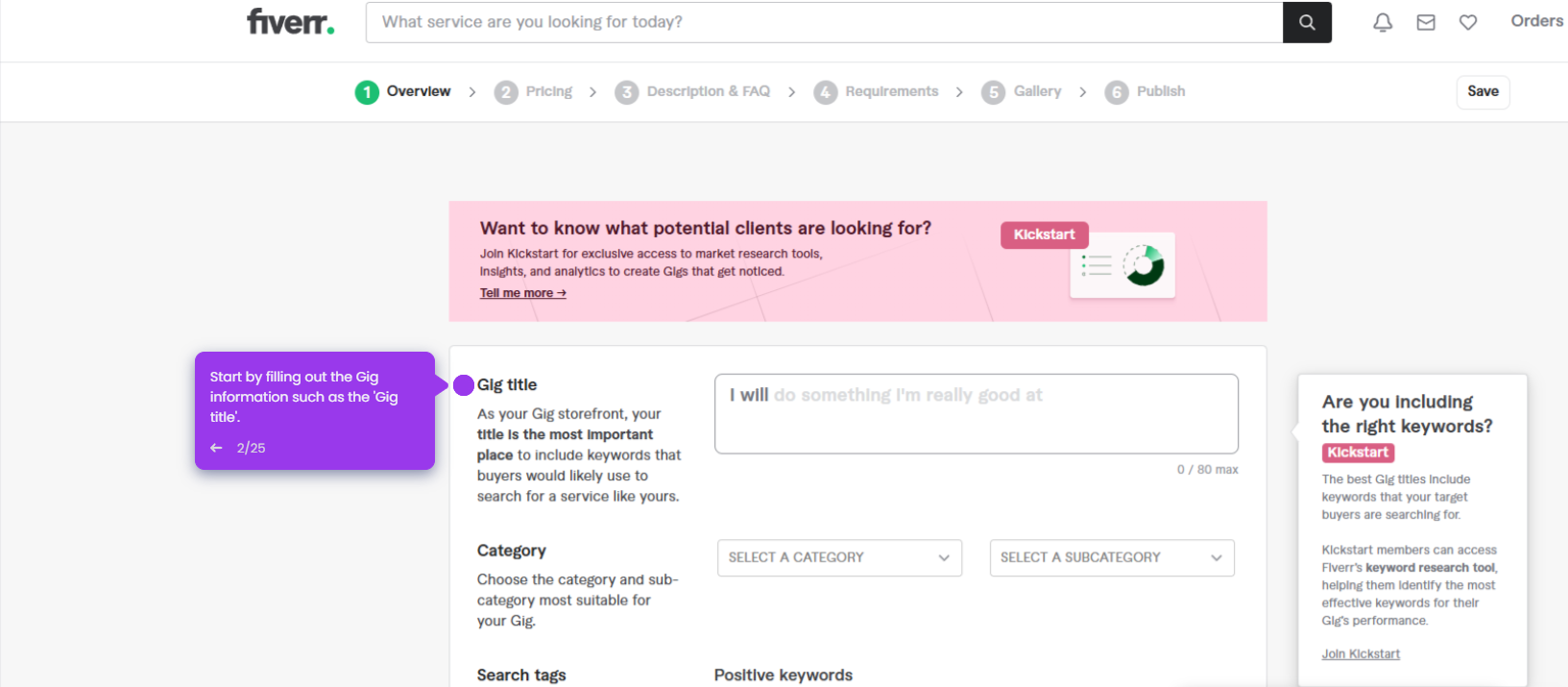Click the back arrow in the purple tooltip

coord(216,448)
